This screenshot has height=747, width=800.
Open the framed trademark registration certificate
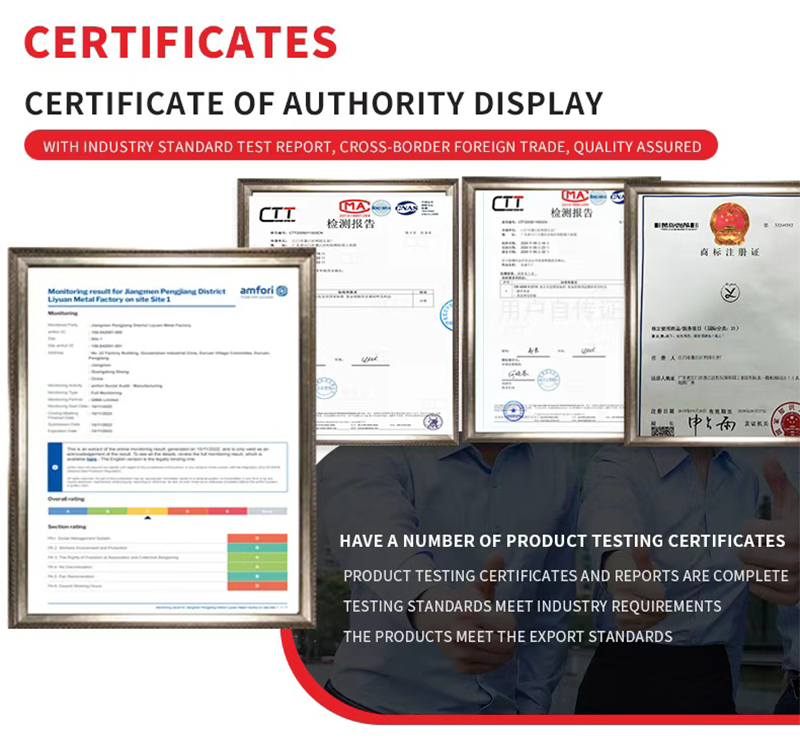pos(713,312)
